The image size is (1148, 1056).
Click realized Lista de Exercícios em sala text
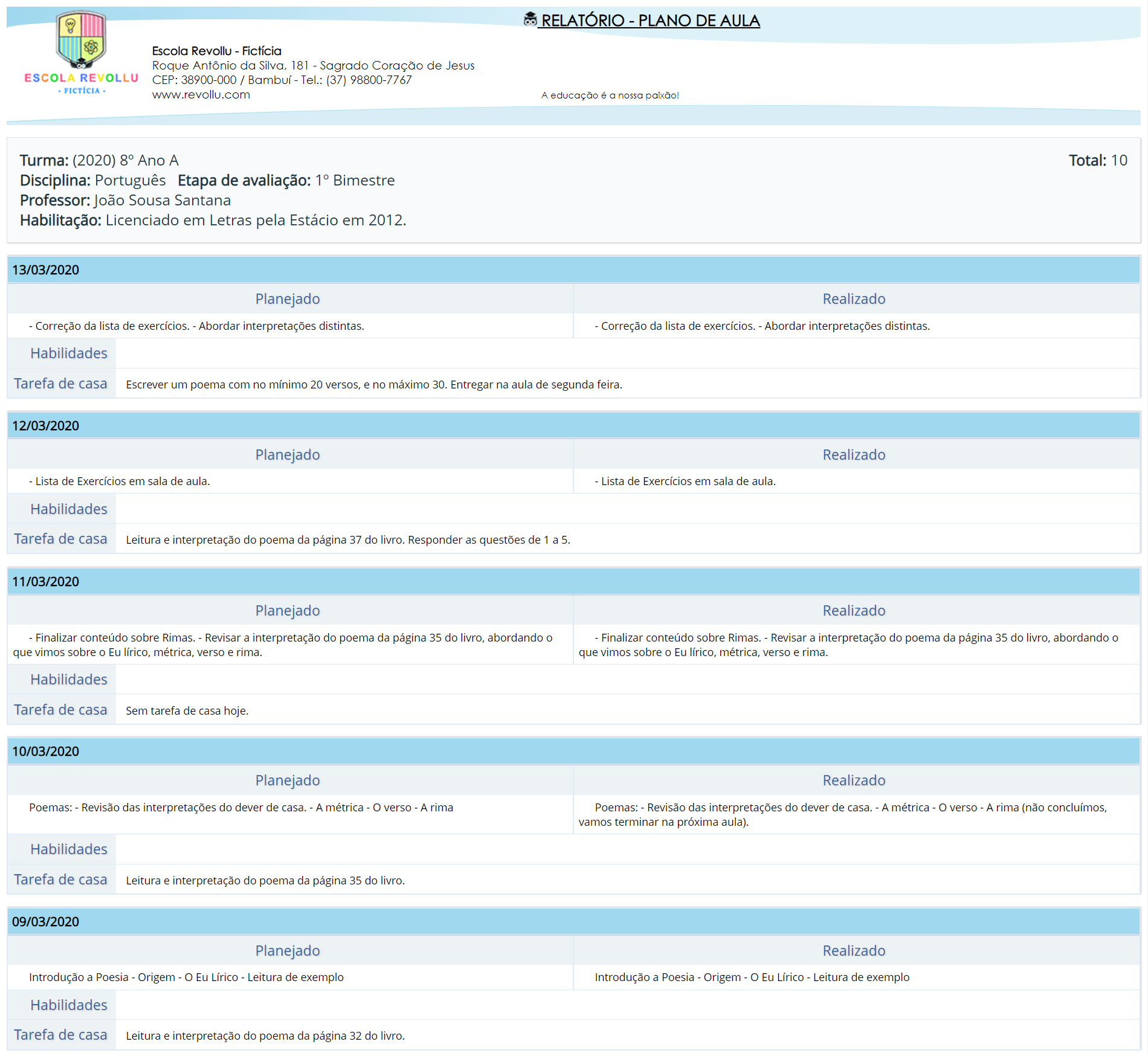[685, 481]
